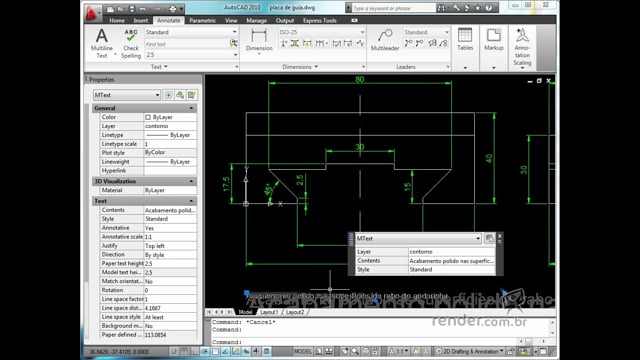Open the Tables panel icon
Image resolution: width=640 pixels, height=360 pixels.
[x=465, y=40]
